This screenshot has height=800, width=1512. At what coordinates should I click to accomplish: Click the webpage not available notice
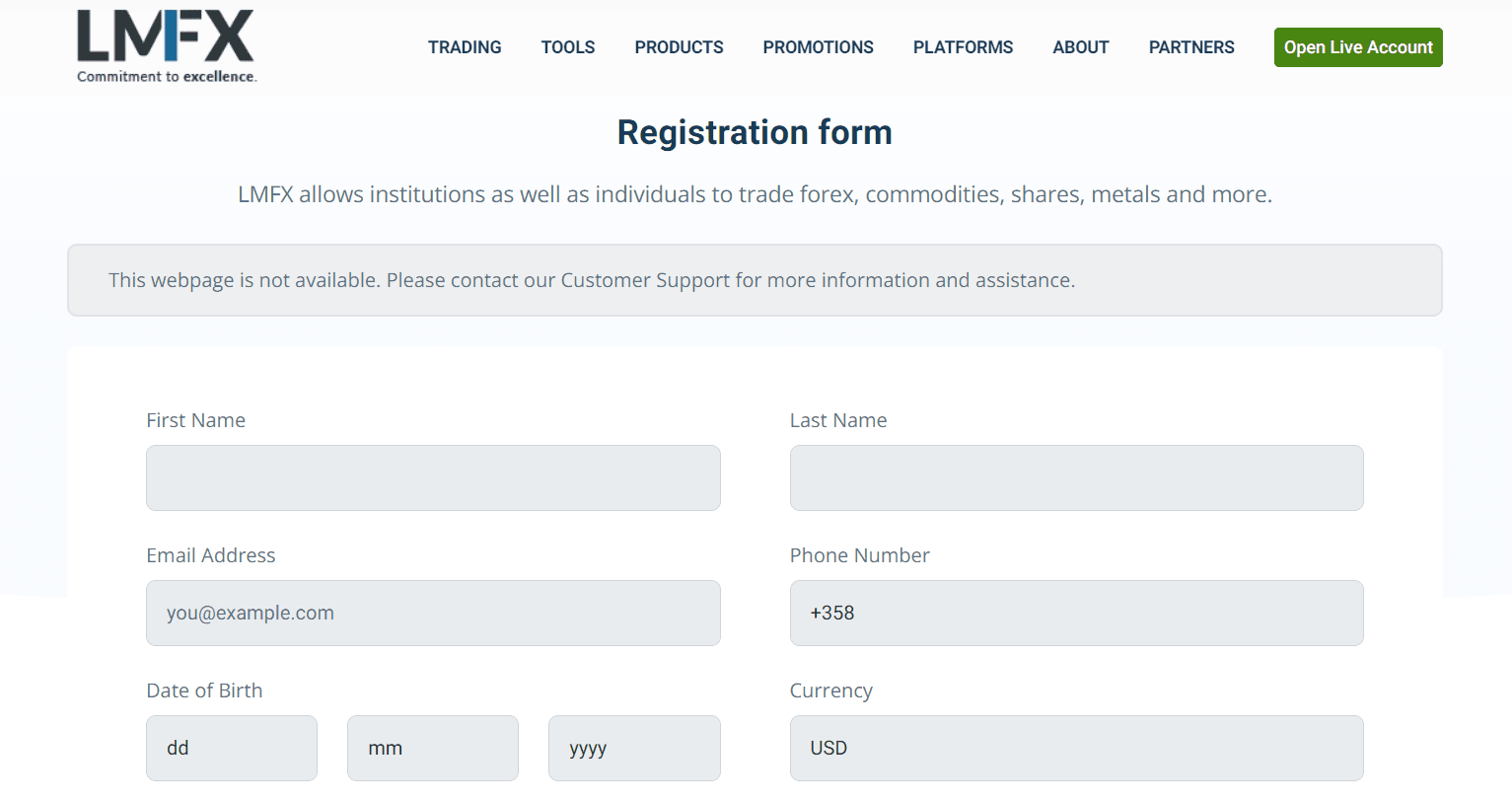[x=755, y=280]
